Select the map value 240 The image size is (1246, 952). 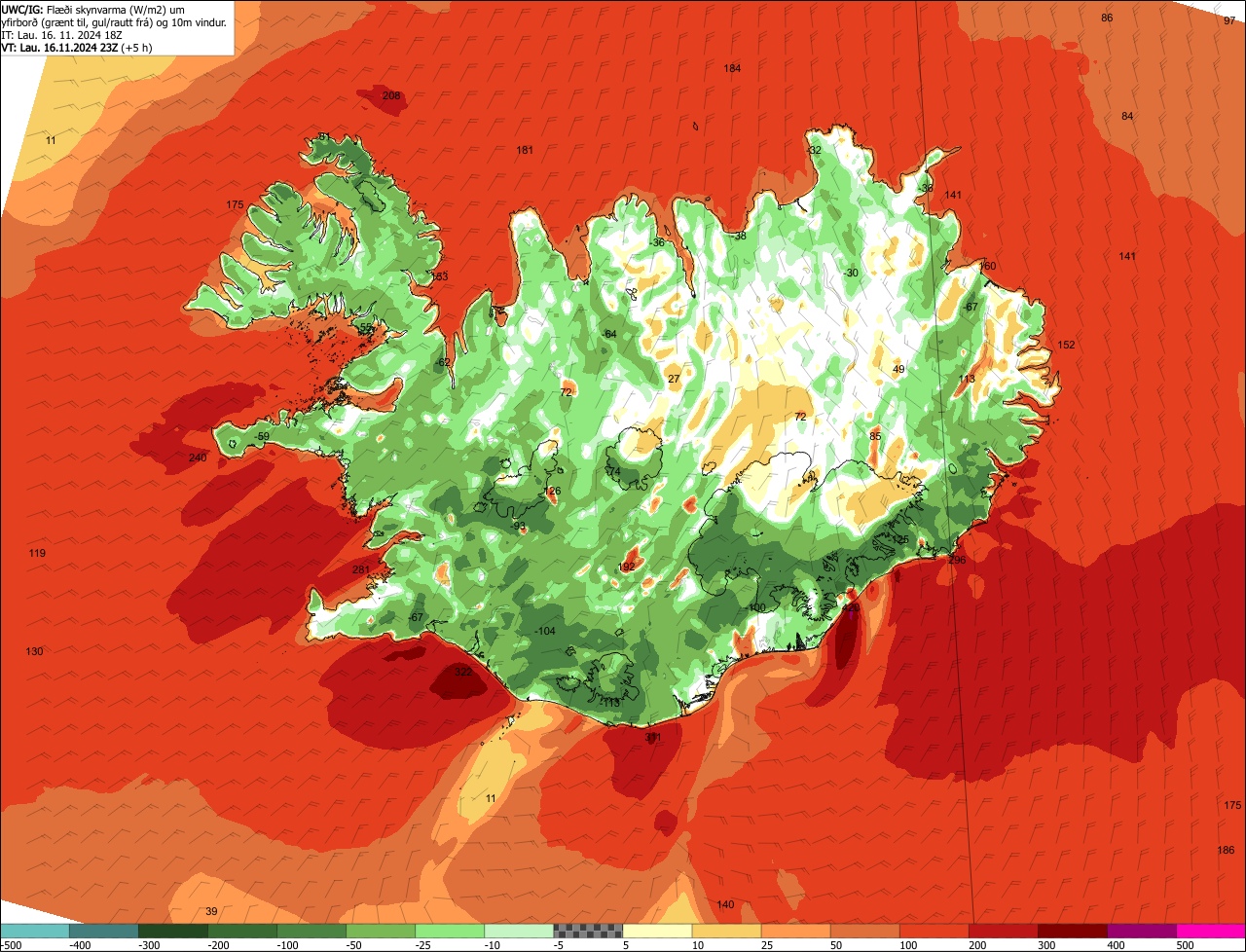pos(198,458)
